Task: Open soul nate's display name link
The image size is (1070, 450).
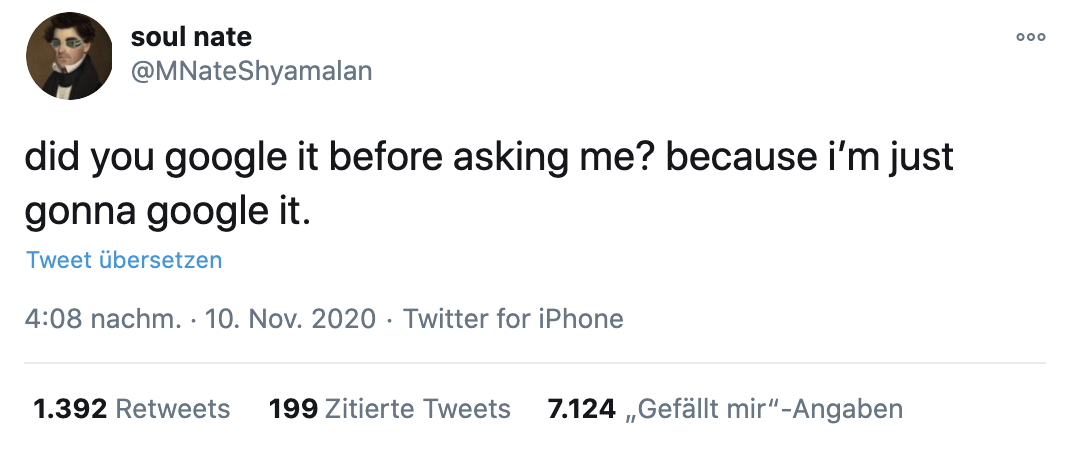Action: (x=191, y=38)
